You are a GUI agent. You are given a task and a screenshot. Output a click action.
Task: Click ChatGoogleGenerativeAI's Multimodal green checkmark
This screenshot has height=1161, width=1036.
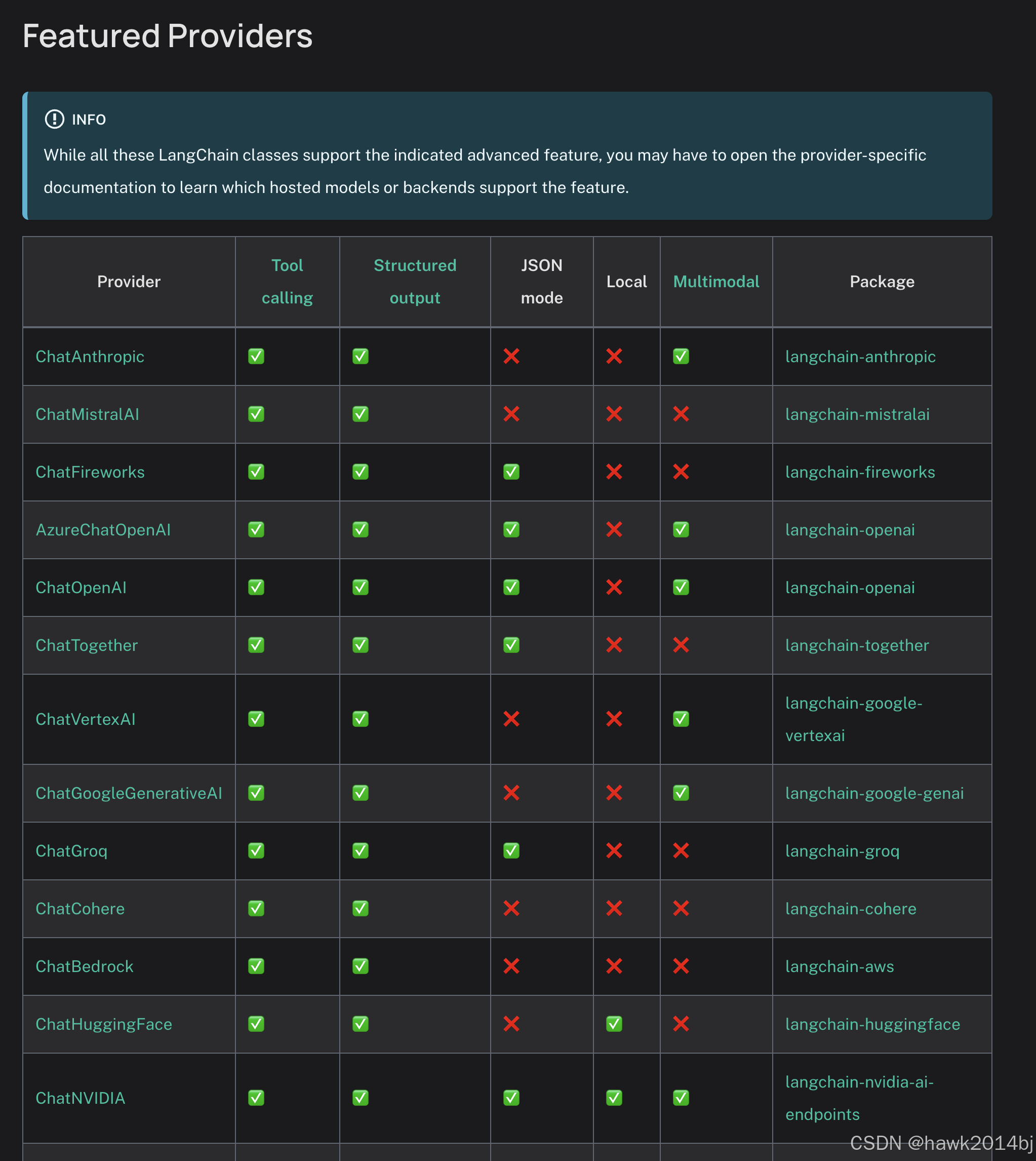[x=681, y=793]
